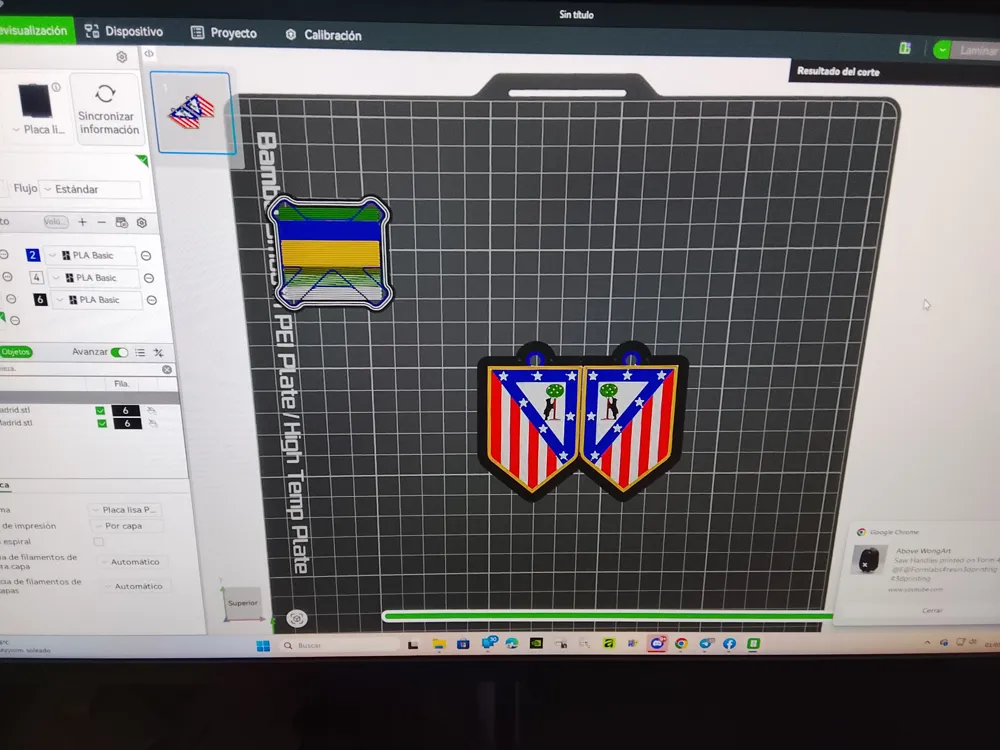The image size is (1000, 750).
Task: Open File Explorer from the taskbar
Action: point(439,644)
